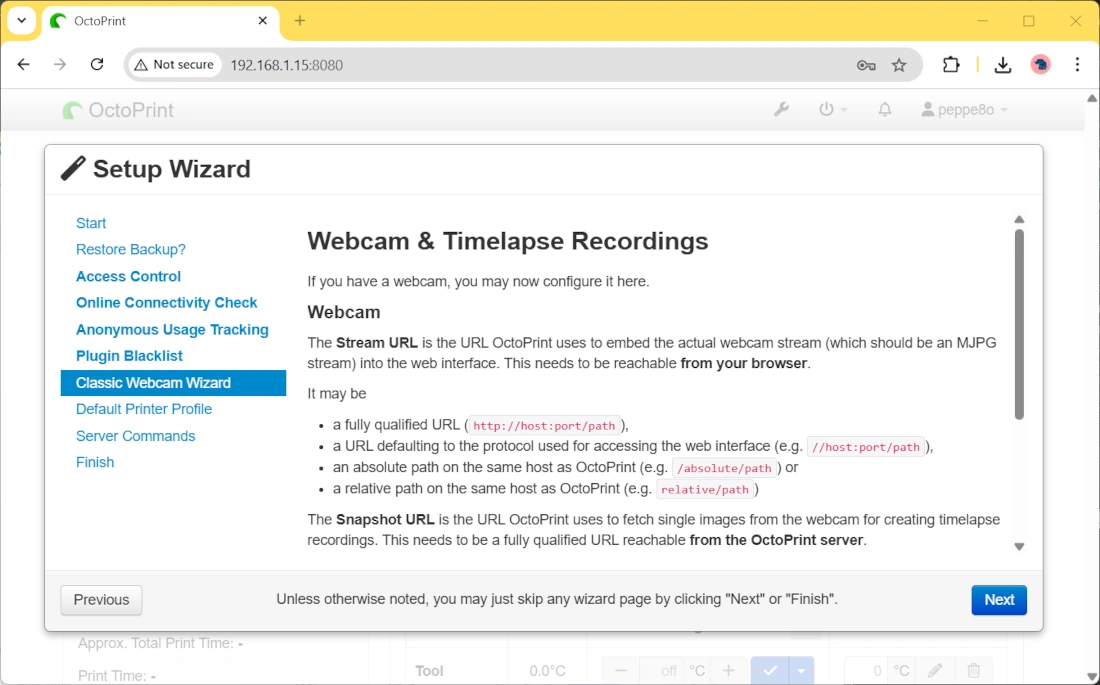Click the http://host:port/path code example
The width and height of the screenshot is (1100, 685).
point(544,425)
